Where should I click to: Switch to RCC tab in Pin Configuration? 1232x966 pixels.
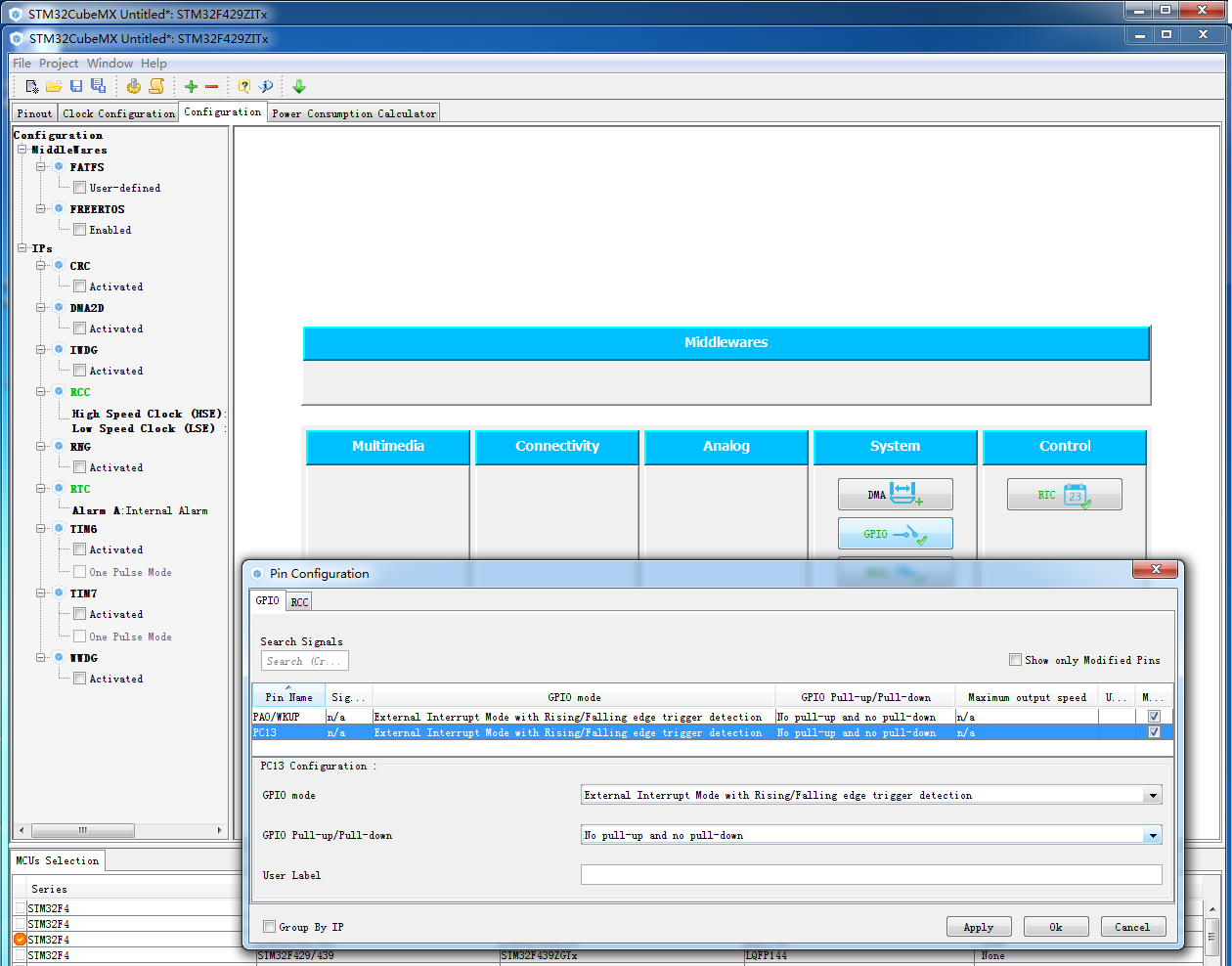(299, 602)
